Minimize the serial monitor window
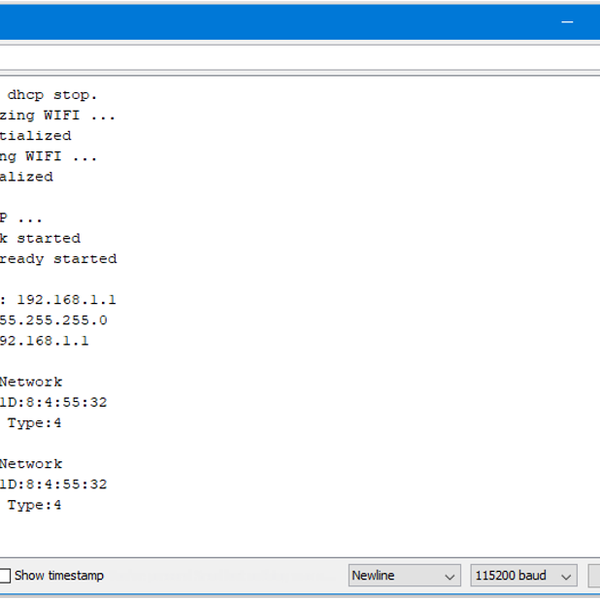Screen dimensions: 600x600 click(567, 20)
